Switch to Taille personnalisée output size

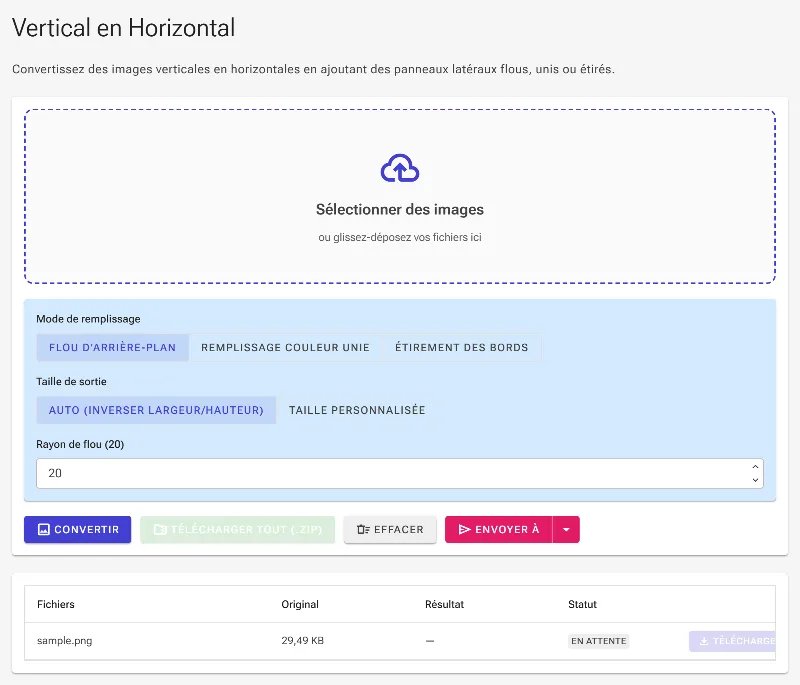tap(357, 410)
